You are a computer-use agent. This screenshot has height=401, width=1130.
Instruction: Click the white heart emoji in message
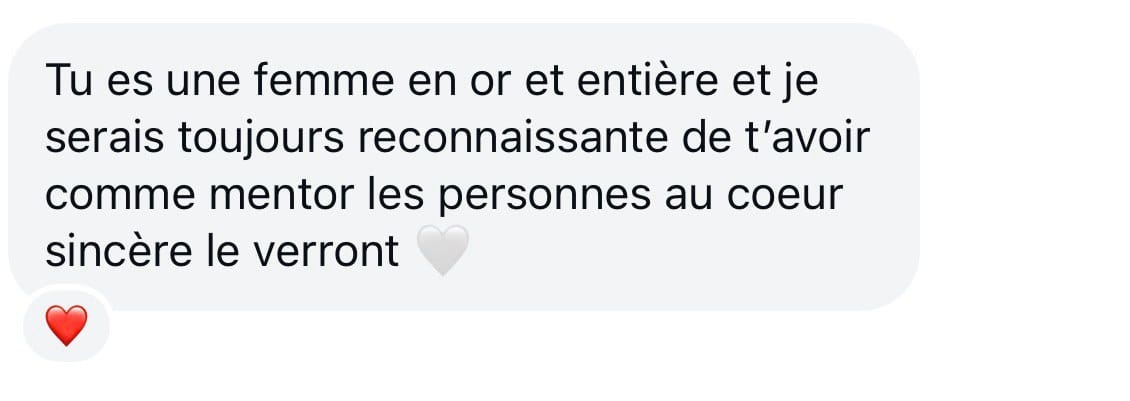(x=443, y=250)
